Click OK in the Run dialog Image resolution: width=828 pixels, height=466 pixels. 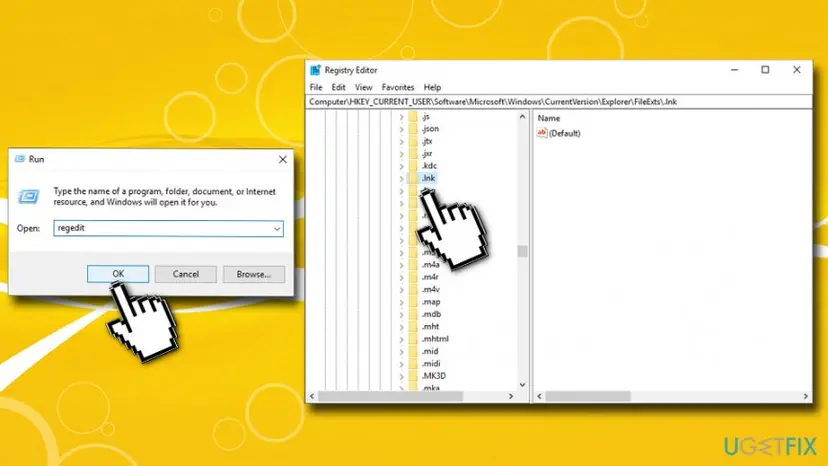118,274
